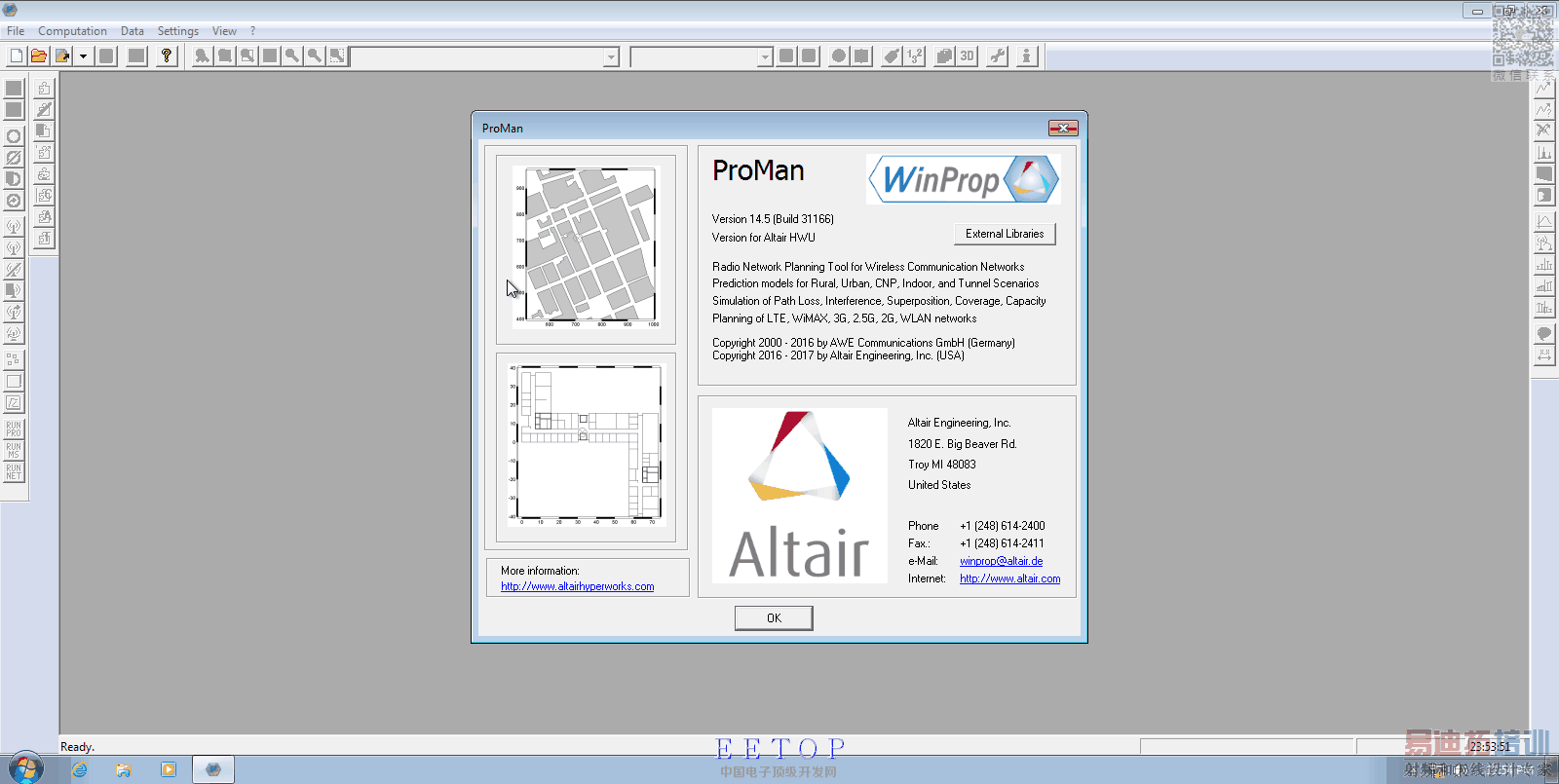Click the 'Version 14.5 (Build 31166)' text
The image size is (1559, 784).
click(773, 219)
